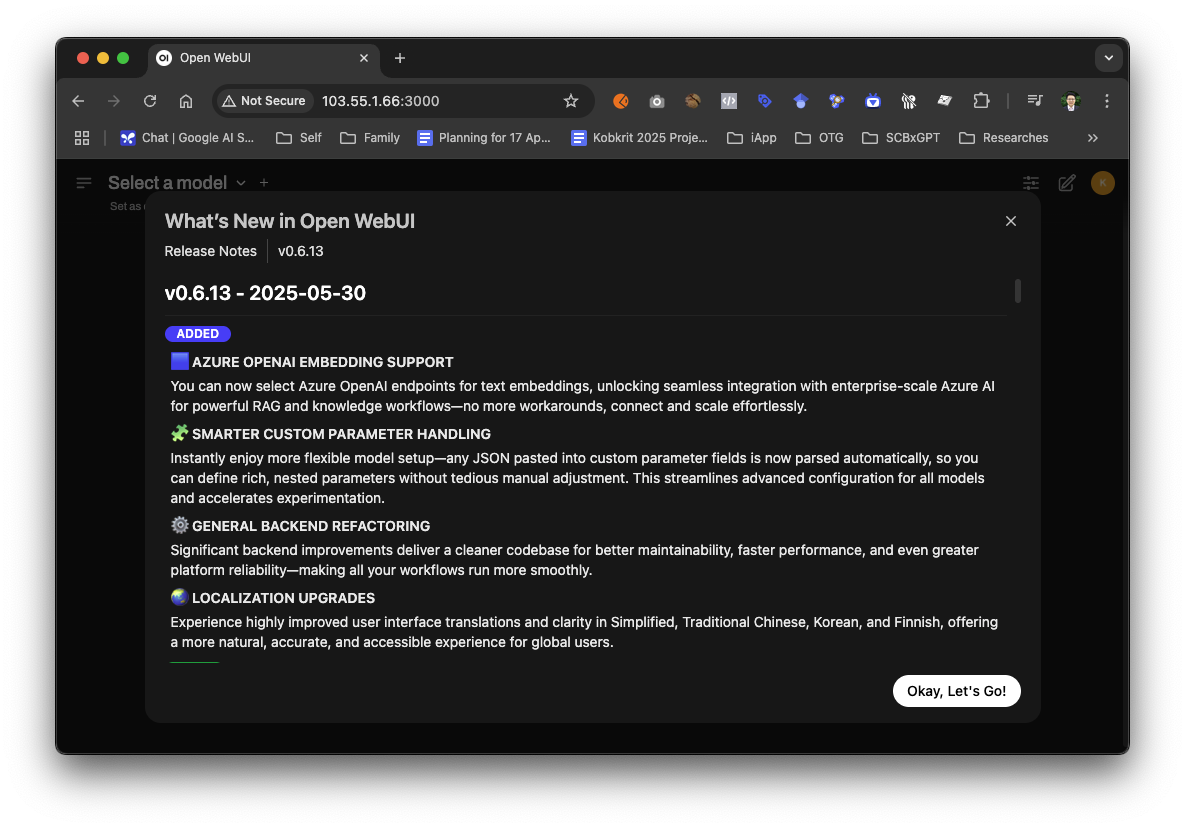Open chat Controls with the sliders icon
1185x828 pixels.
[x=1030, y=182]
